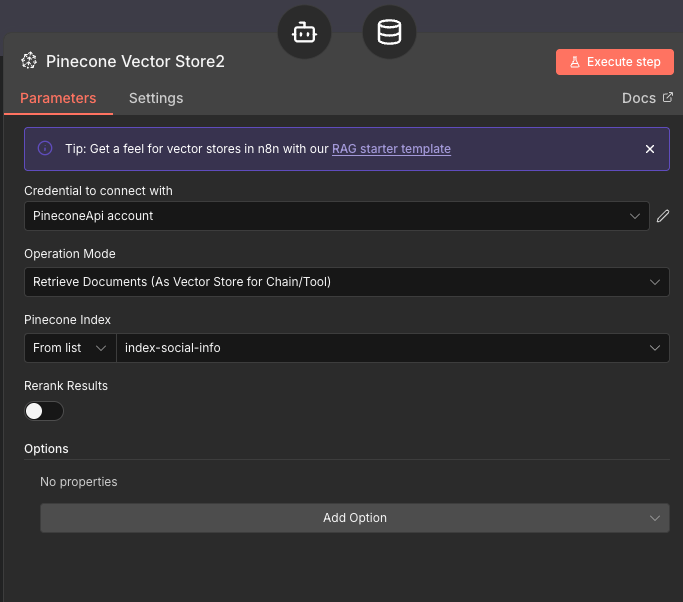Click the Pinecone logo icon beside title
The width and height of the screenshot is (683, 602).
pos(29,61)
